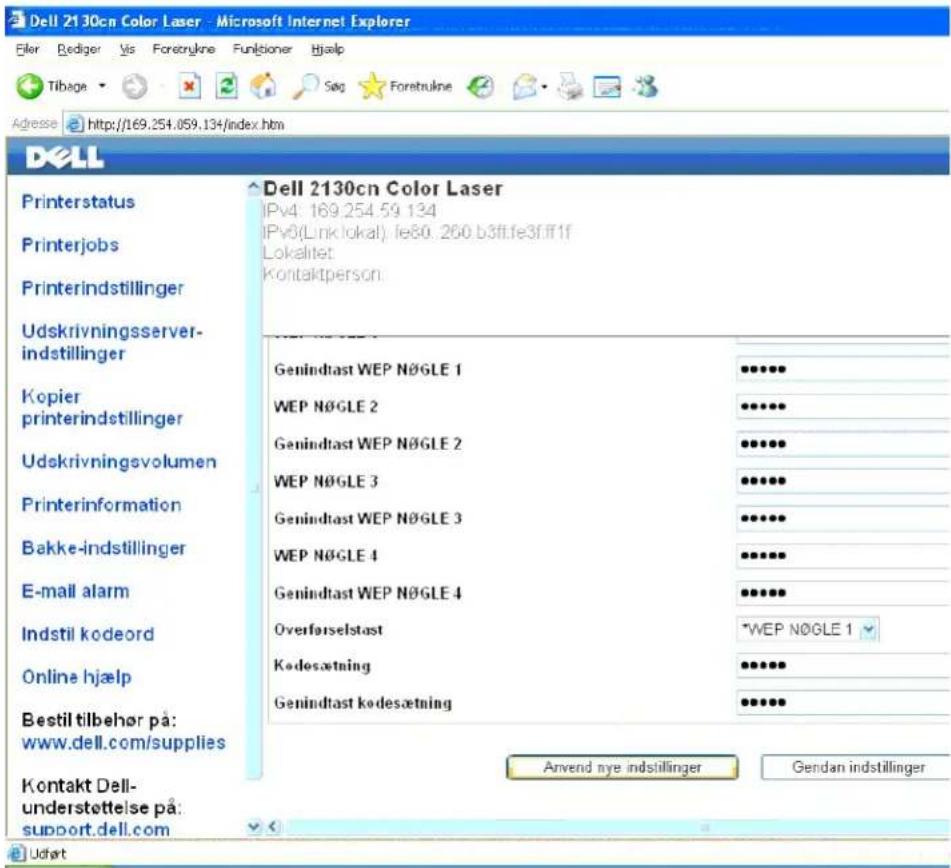Open the Back button history dropdown arrow

[102, 86]
